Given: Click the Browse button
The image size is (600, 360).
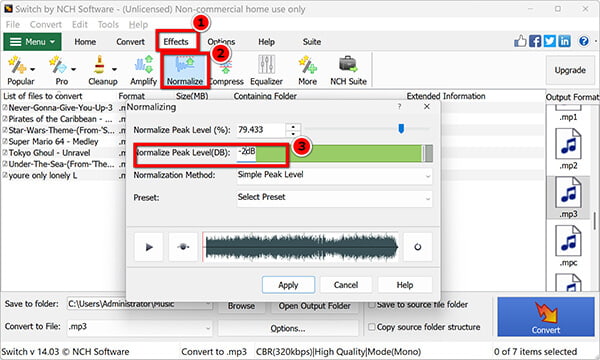Looking at the screenshot, I should click(241, 306).
